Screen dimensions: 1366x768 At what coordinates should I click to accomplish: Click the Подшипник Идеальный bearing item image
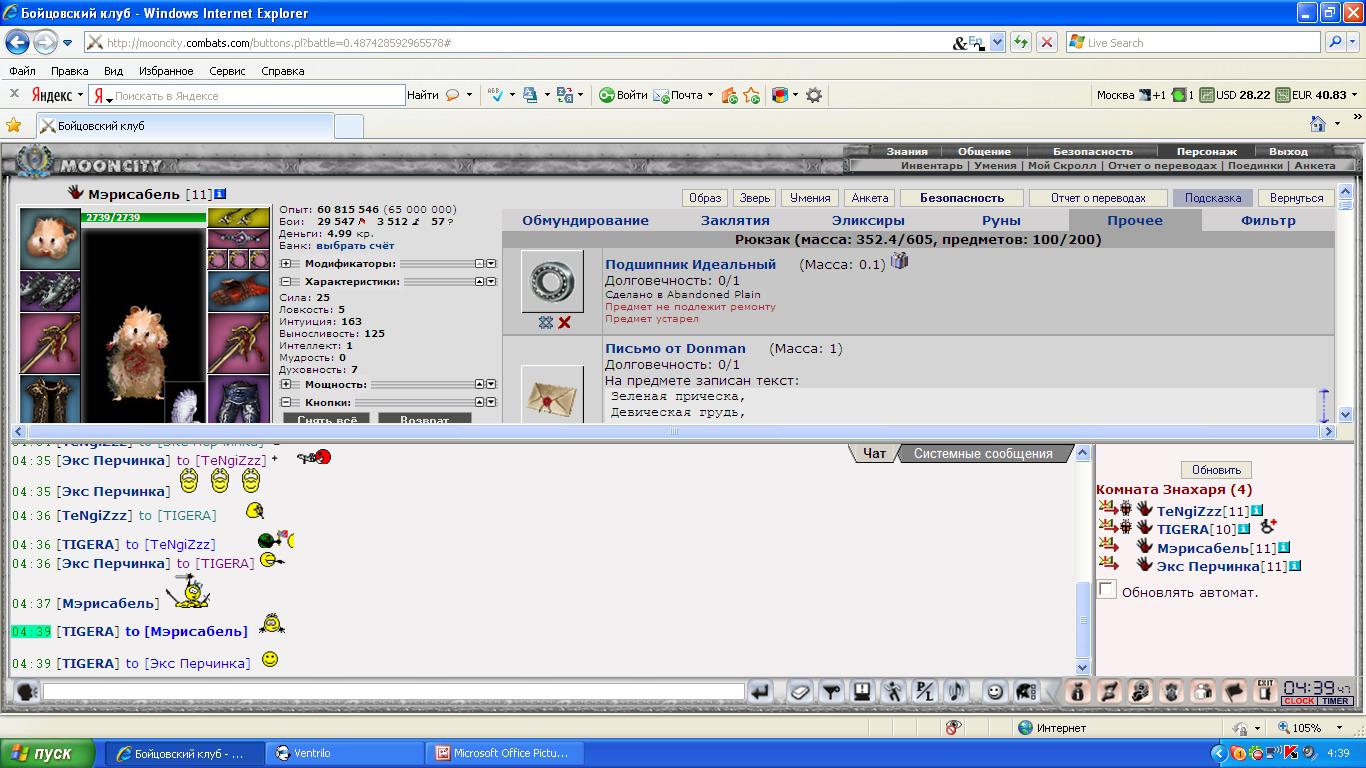tap(552, 281)
